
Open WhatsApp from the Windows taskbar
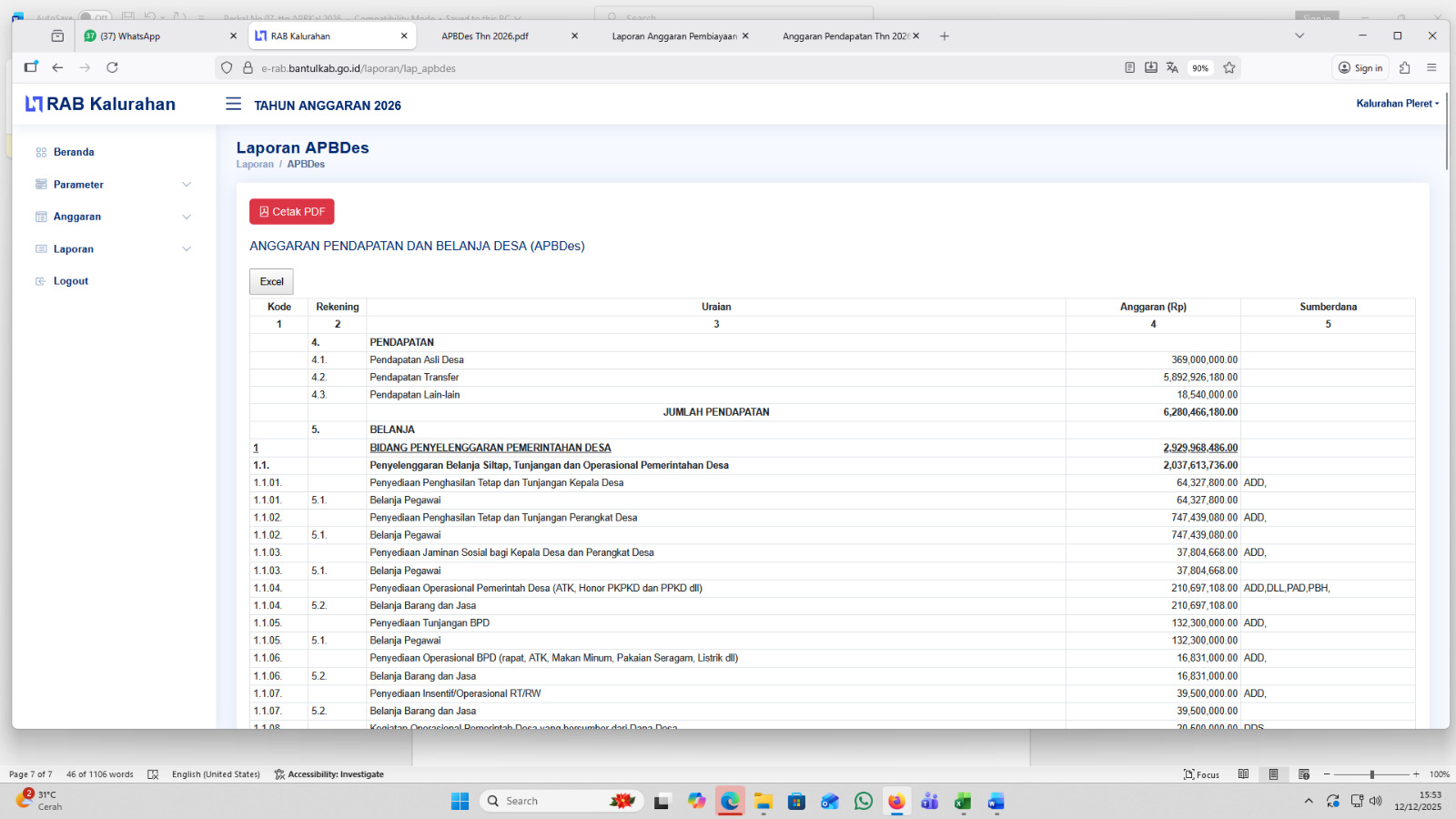[x=863, y=801]
